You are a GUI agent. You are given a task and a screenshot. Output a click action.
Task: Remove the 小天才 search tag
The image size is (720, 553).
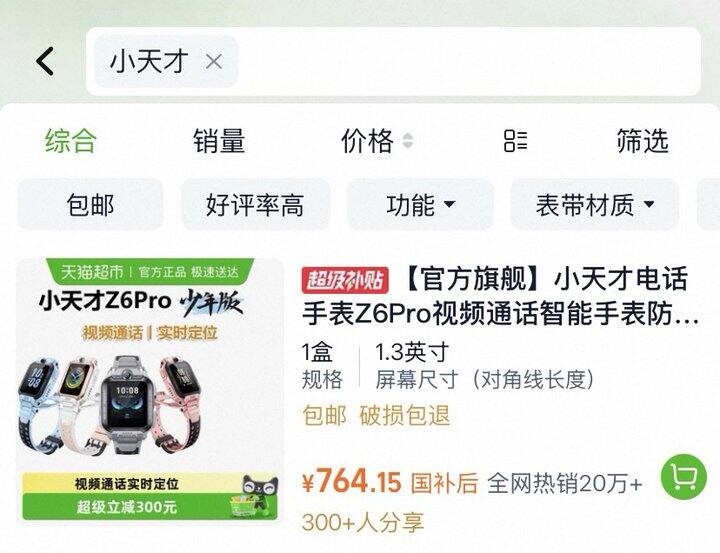pyautogui.click(x=214, y=61)
